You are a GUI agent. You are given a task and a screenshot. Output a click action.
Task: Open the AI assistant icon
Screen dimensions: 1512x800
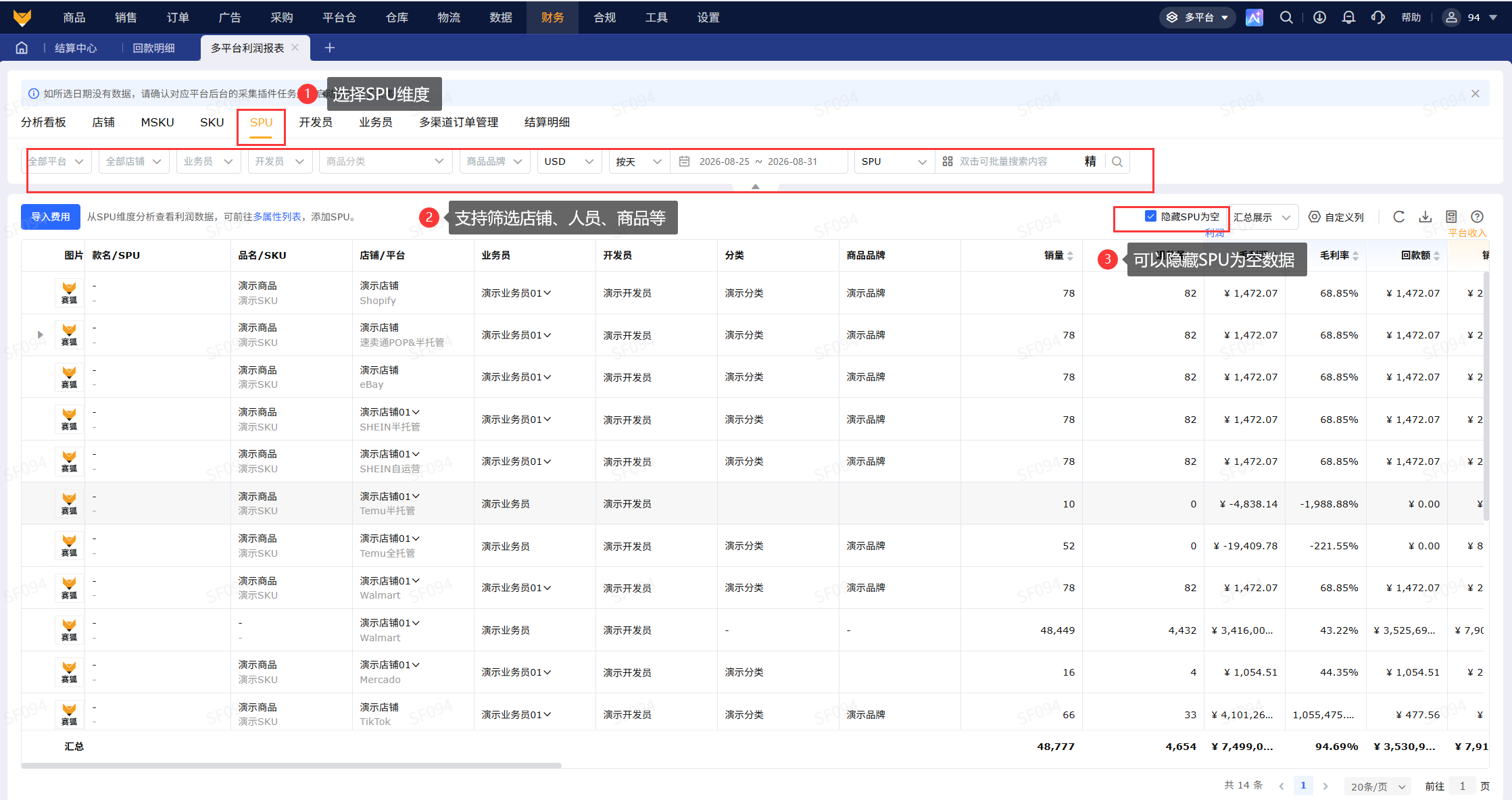coord(1254,18)
